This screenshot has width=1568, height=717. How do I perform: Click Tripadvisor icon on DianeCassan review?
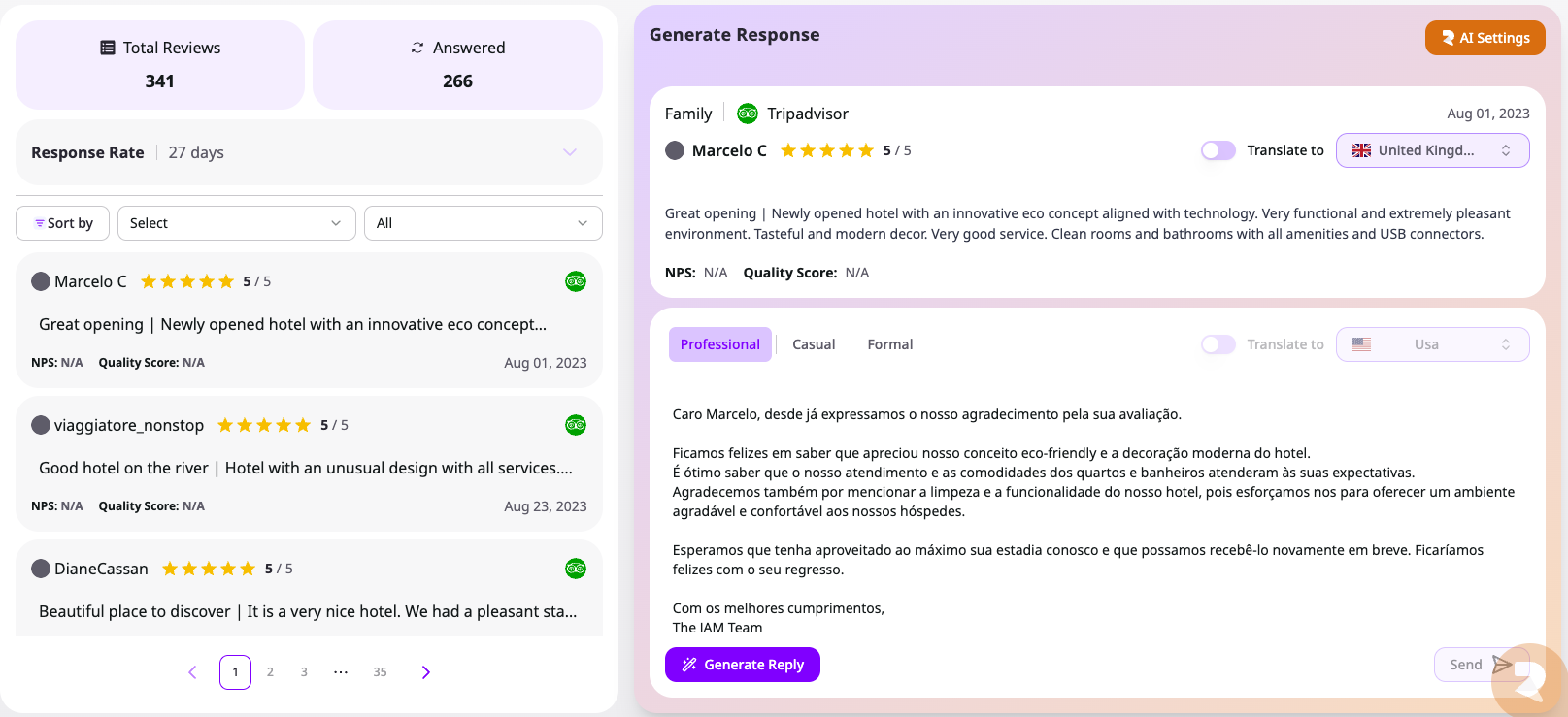click(x=576, y=569)
